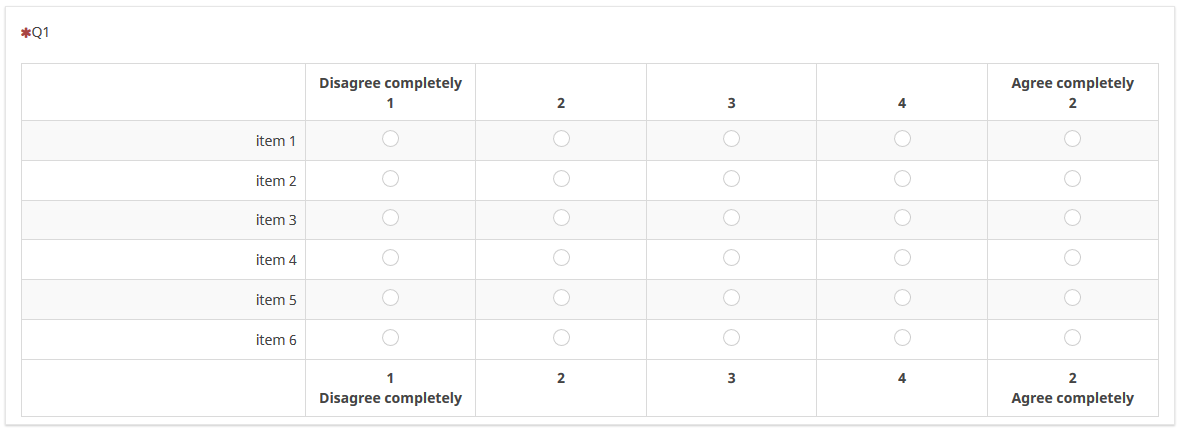Click the Q1 question title
Image resolution: width=1184 pixels, height=433 pixels.
pyautogui.click(x=41, y=33)
